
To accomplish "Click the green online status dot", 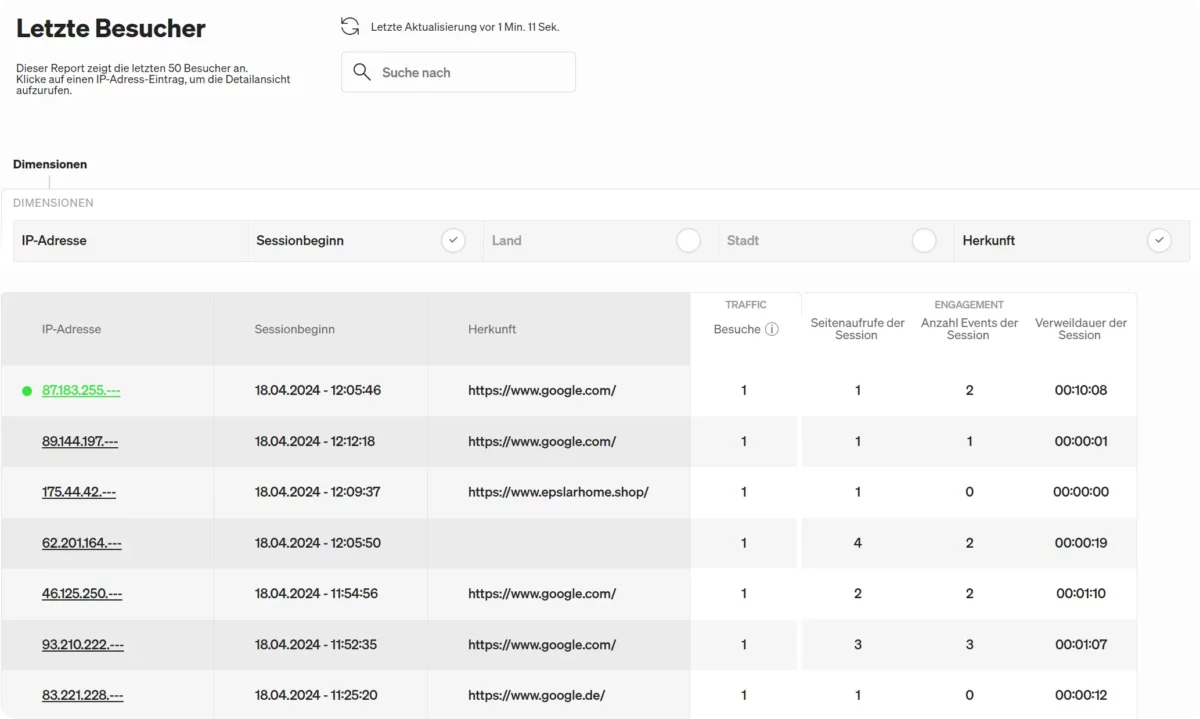I will tap(27, 391).
